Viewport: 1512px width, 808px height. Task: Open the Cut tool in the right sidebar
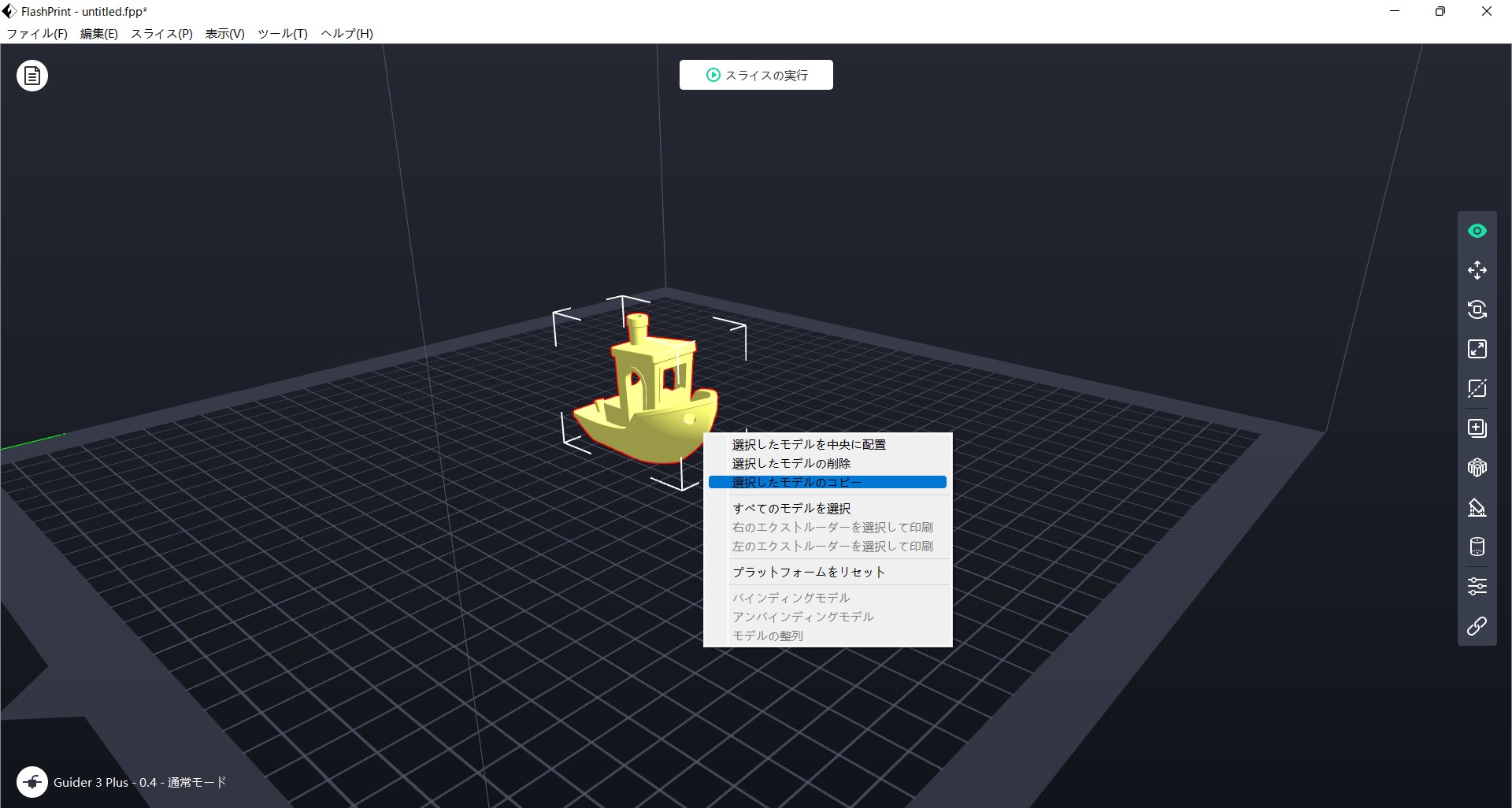coord(1477,388)
